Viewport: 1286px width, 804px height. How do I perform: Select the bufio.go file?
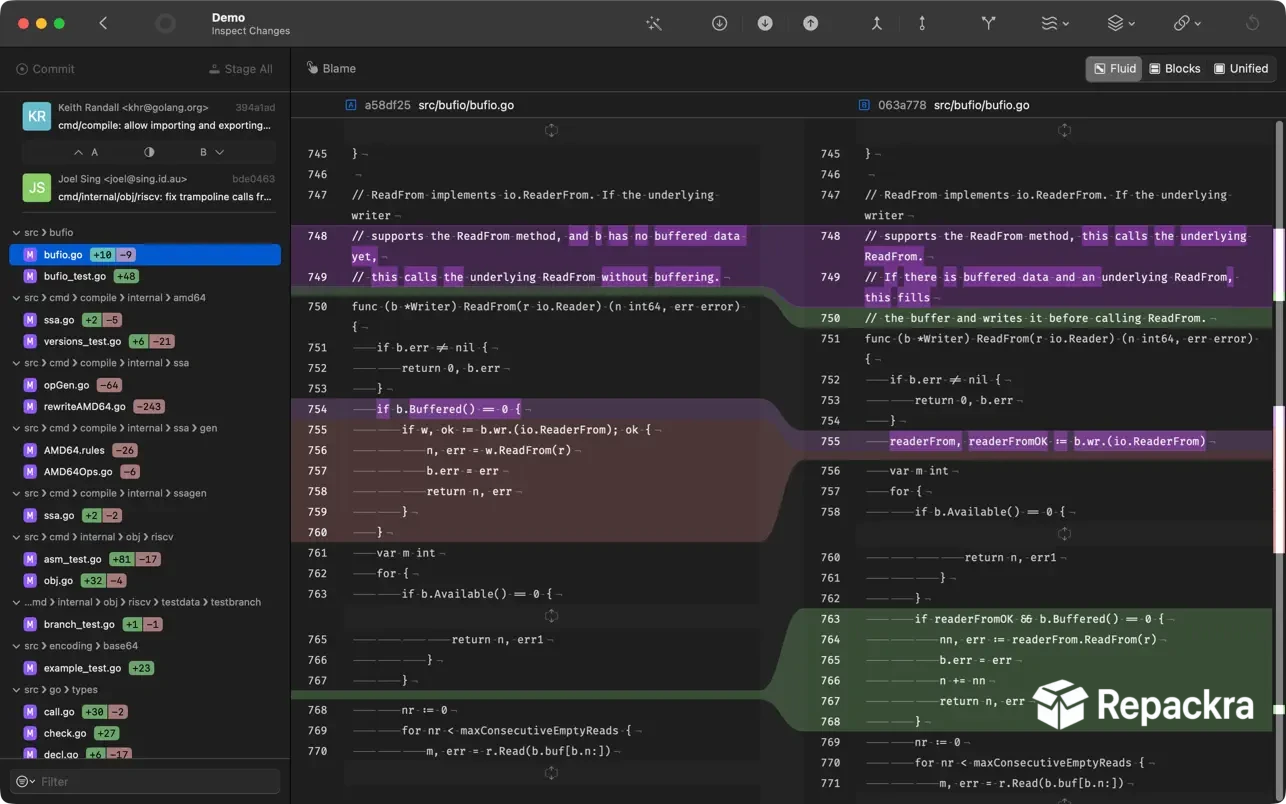(x=145, y=255)
